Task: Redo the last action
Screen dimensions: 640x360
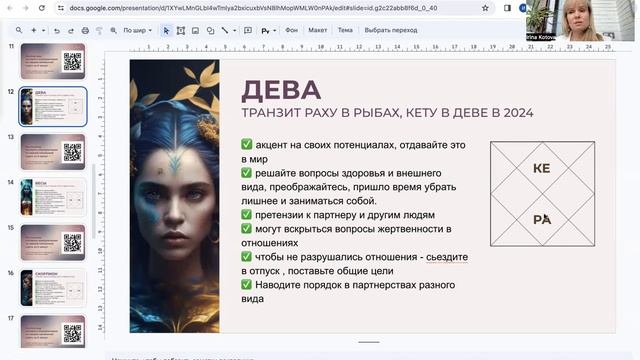Action: click(x=71, y=31)
